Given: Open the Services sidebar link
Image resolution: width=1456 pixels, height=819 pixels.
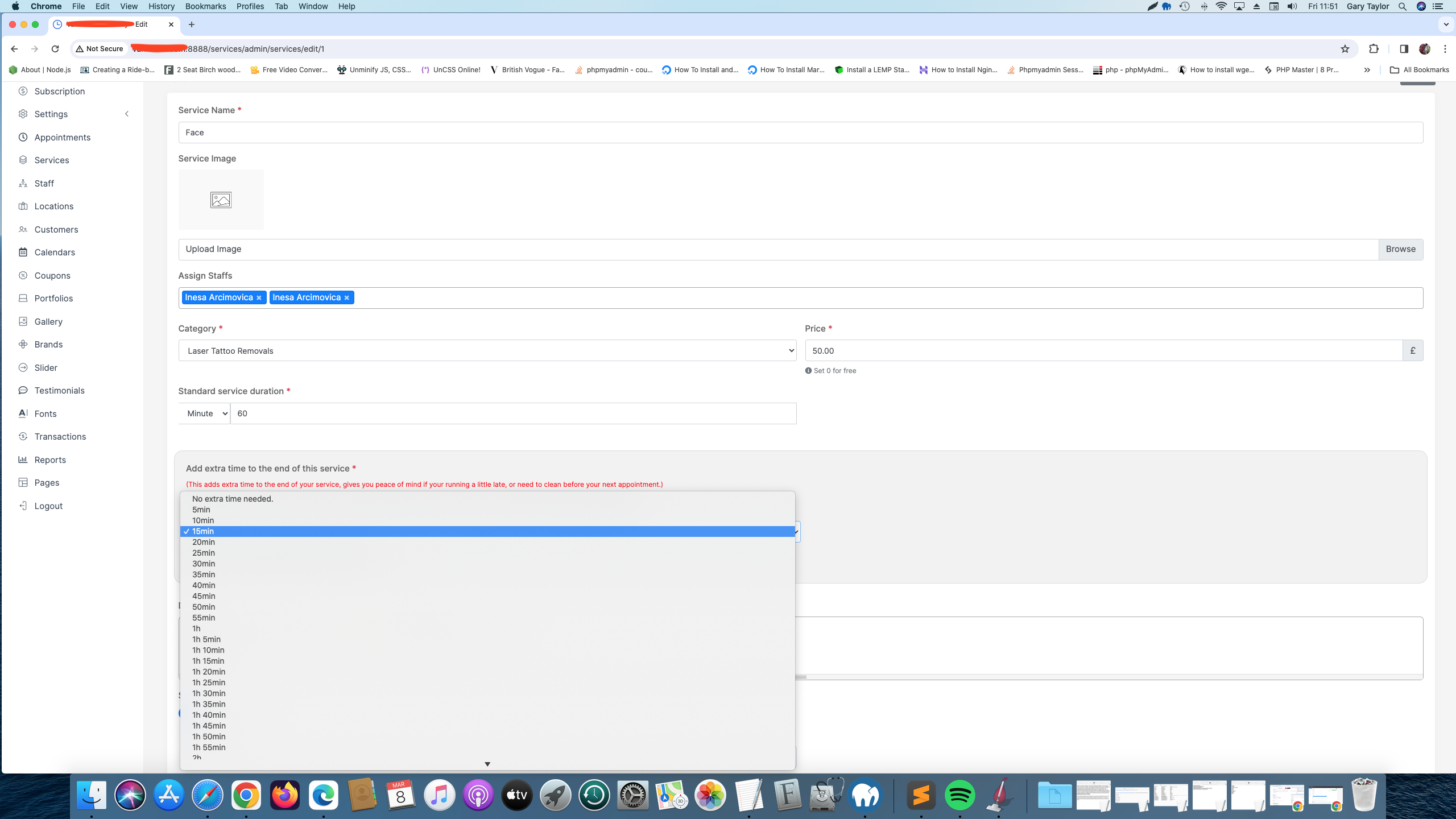Looking at the screenshot, I should [x=51, y=160].
